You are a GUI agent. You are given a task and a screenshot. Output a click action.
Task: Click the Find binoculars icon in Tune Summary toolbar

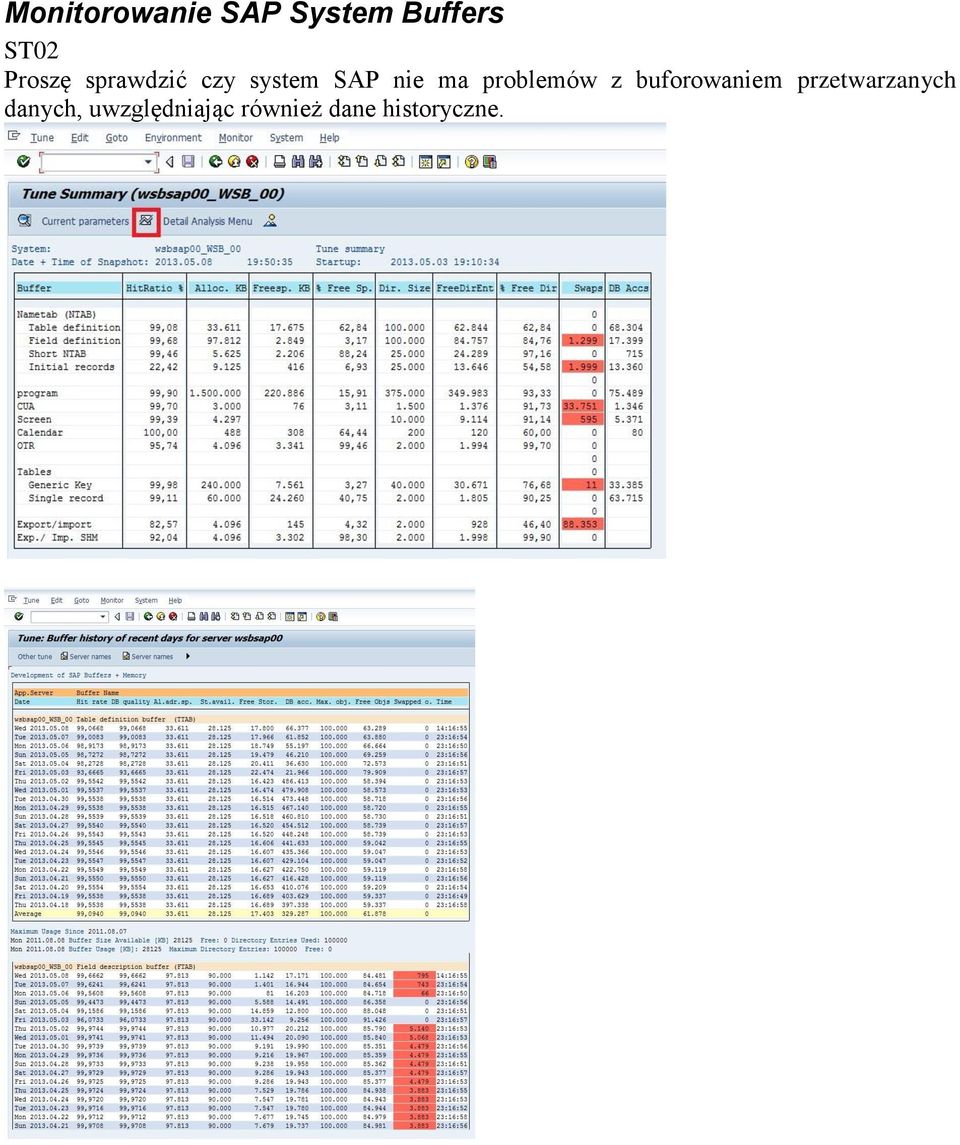point(298,161)
